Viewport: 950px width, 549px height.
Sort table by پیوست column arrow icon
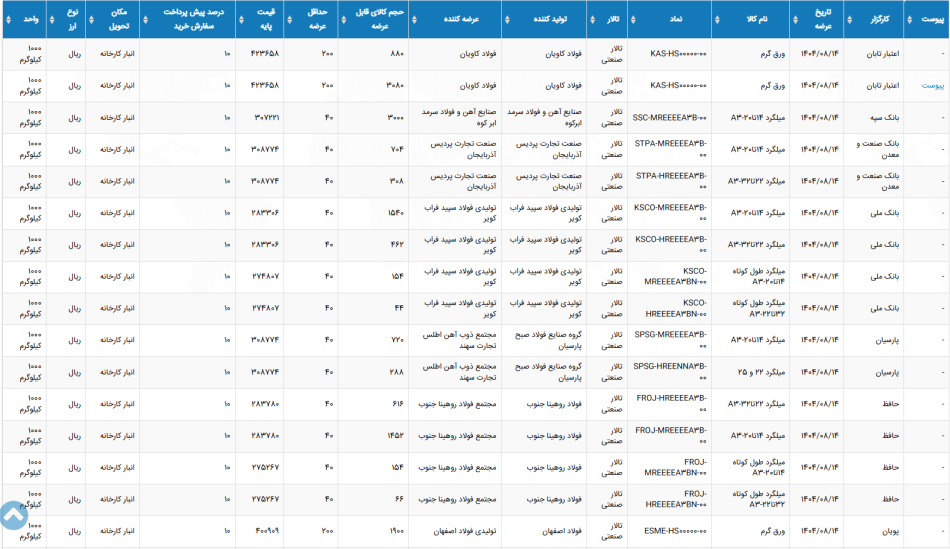coord(909,19)
